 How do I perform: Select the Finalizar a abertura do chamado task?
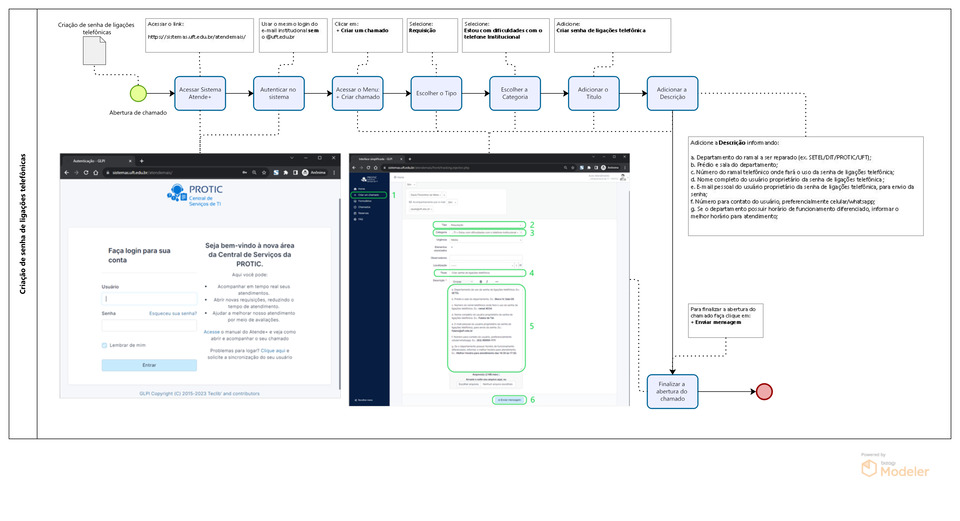678,391
